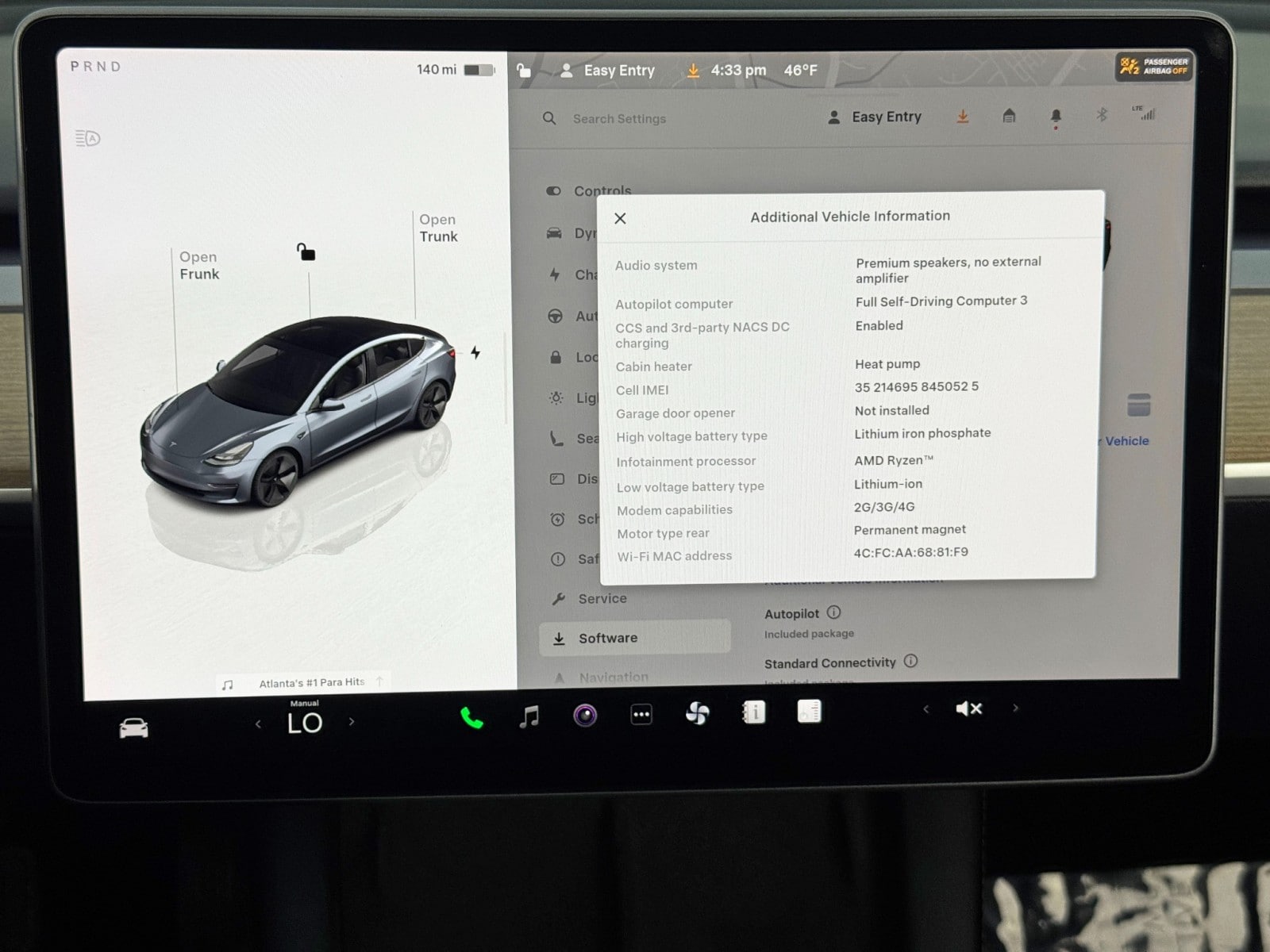Click the Search Settings field
Image resolution: width=1270 pixels, height=952 pixels.
(x=619, y=119)
